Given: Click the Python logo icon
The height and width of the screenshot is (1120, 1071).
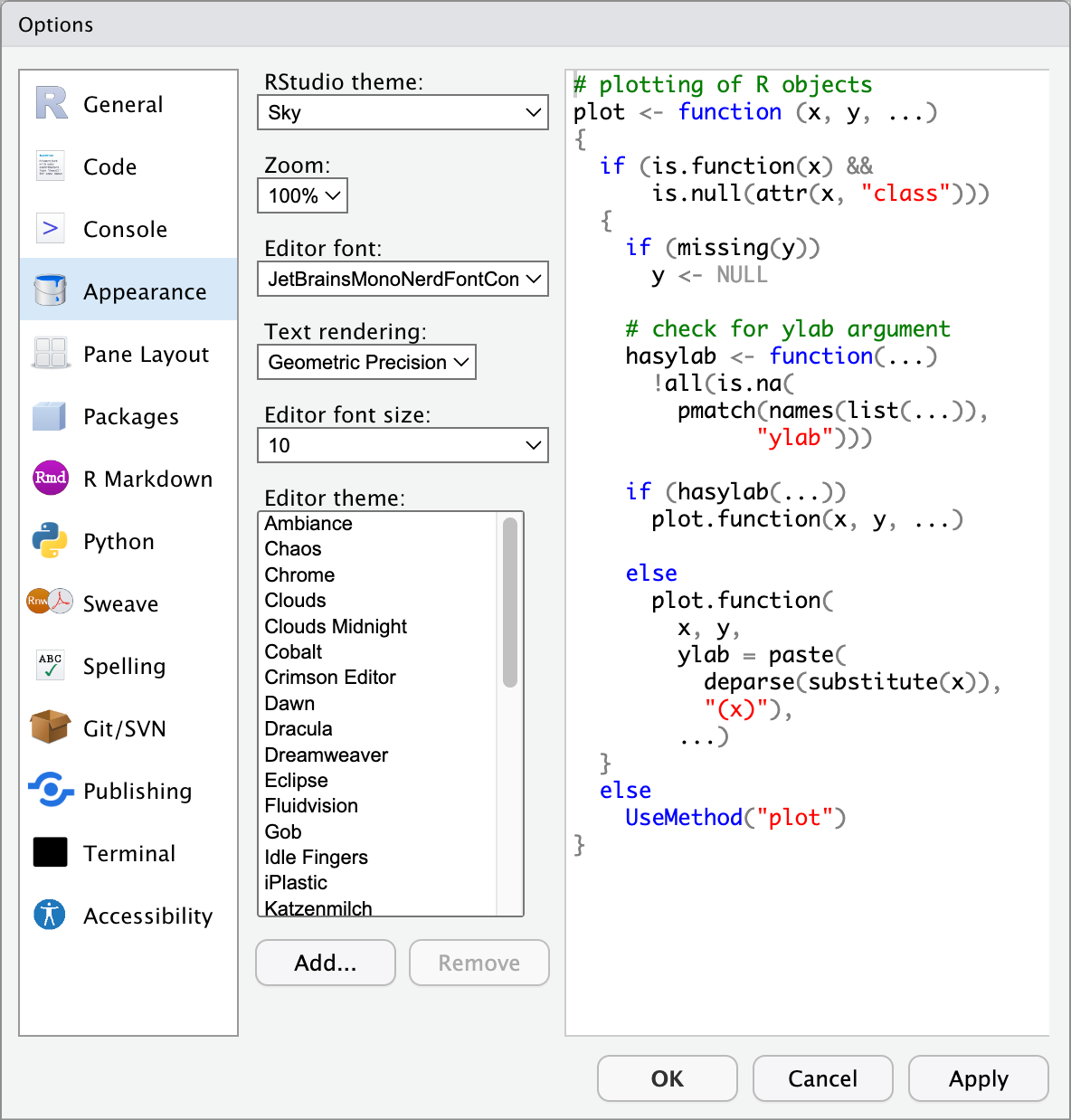Looking at the screenshot, I should pos(50,540).
